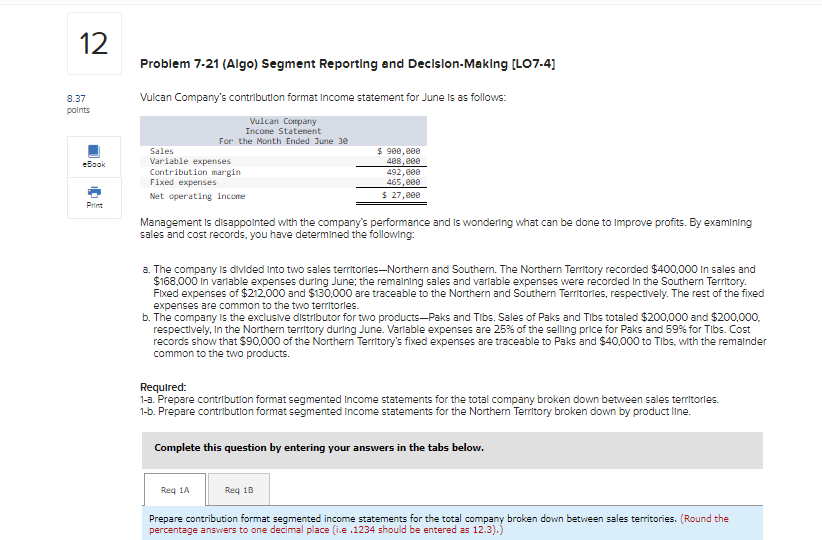Click the 1-a requirement sentence

(429, 399)
